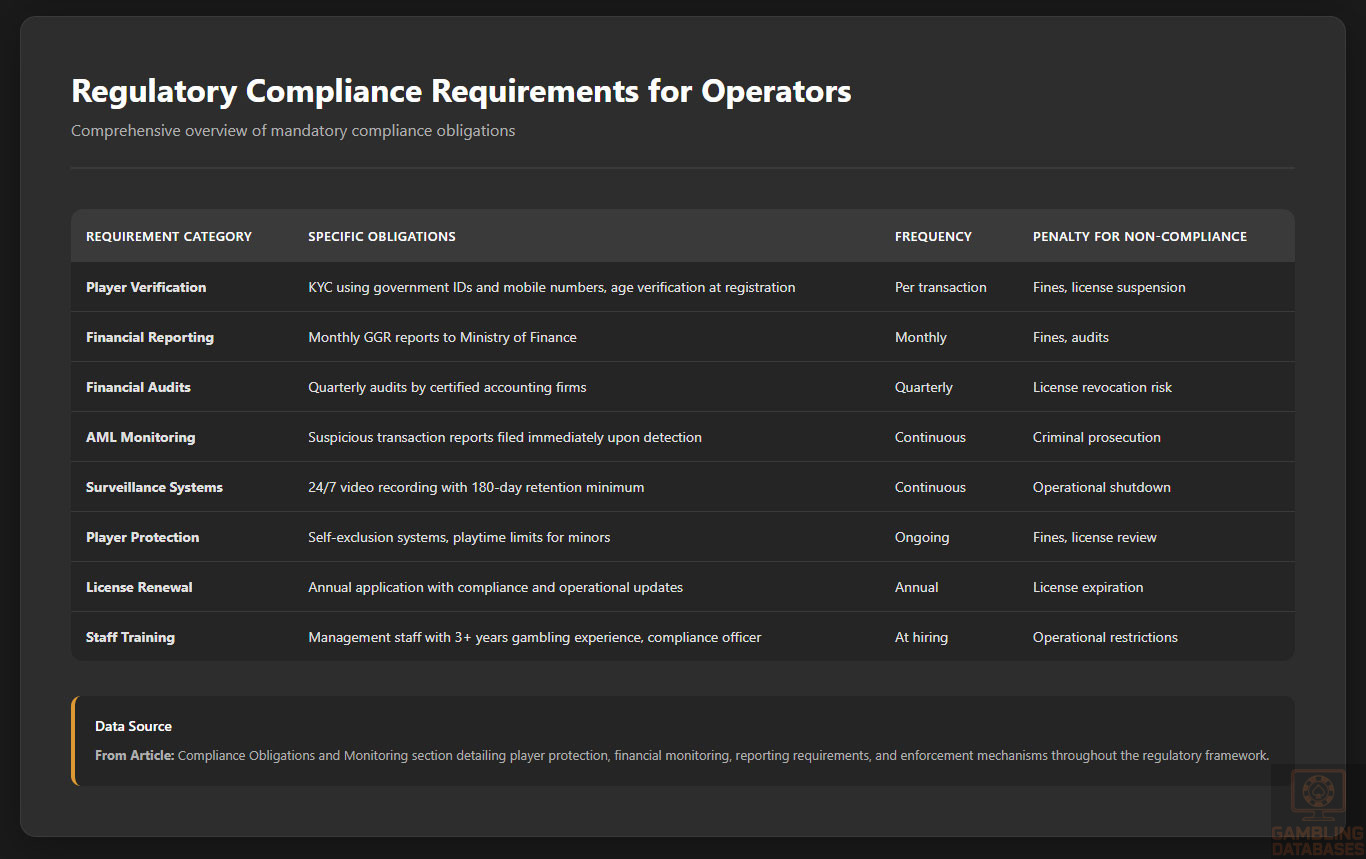
Task: Select the Player Protection row label
Action: pyautogui.click(x=142, y=537)
